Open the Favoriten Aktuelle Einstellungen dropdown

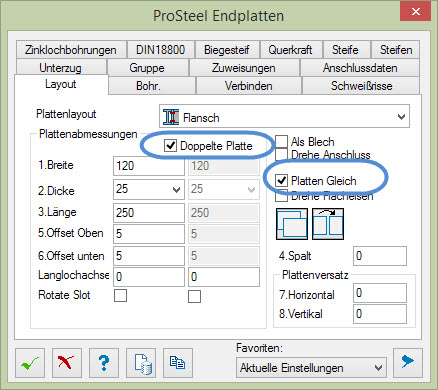point(311,368)
